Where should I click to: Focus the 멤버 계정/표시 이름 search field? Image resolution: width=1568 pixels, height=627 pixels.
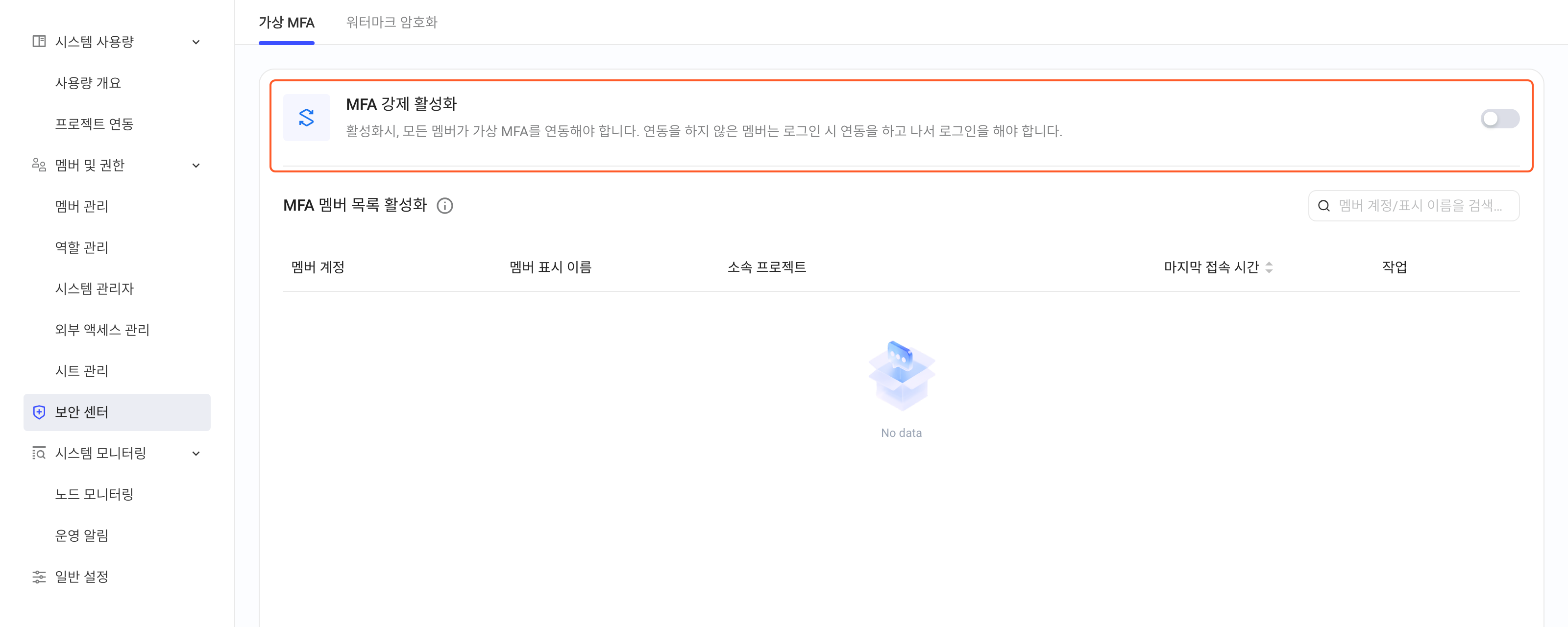(1413, 206)
